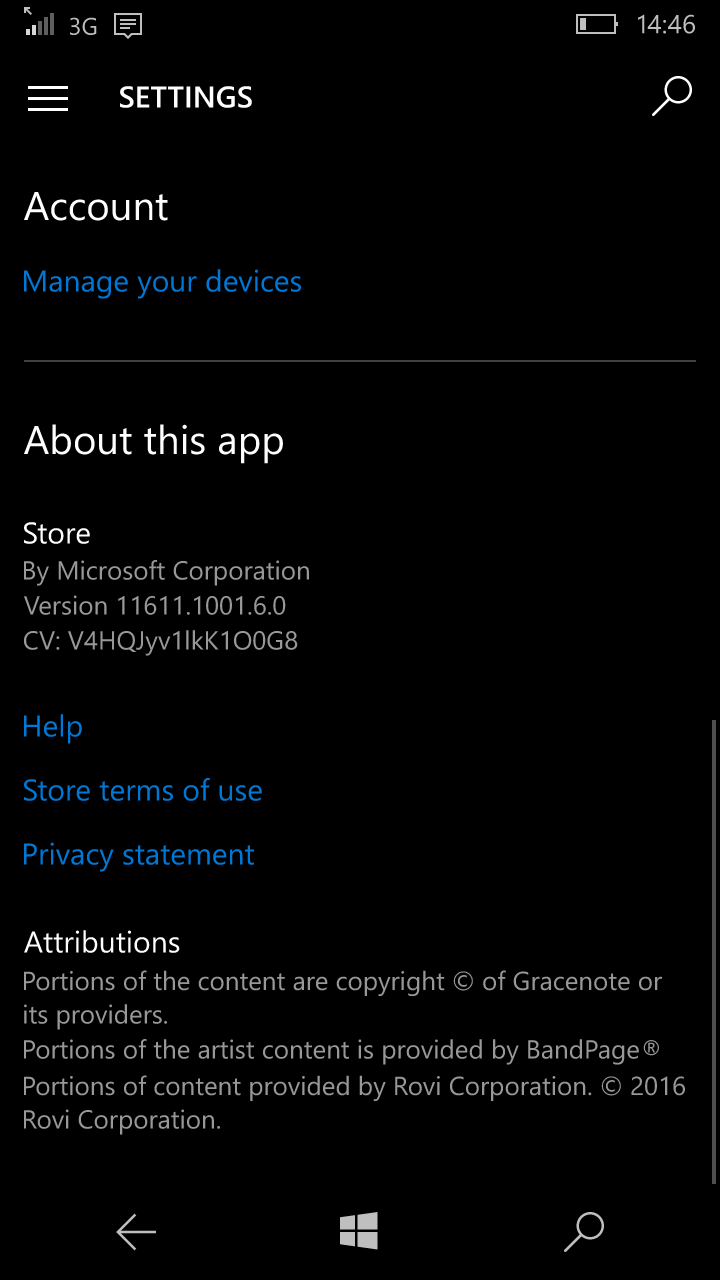The width and height of the screenshot is (720, 1280).
Task: Select the Attributions heading
Action: click(x=102, y=942)
